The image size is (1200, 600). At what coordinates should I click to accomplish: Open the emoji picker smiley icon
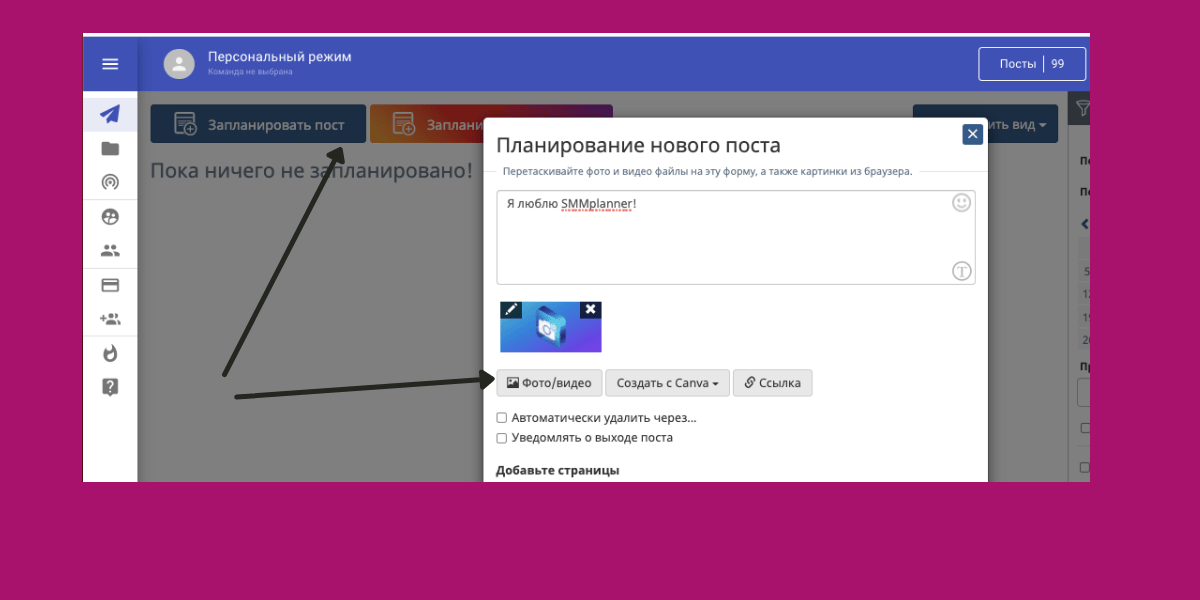point(961,203)
